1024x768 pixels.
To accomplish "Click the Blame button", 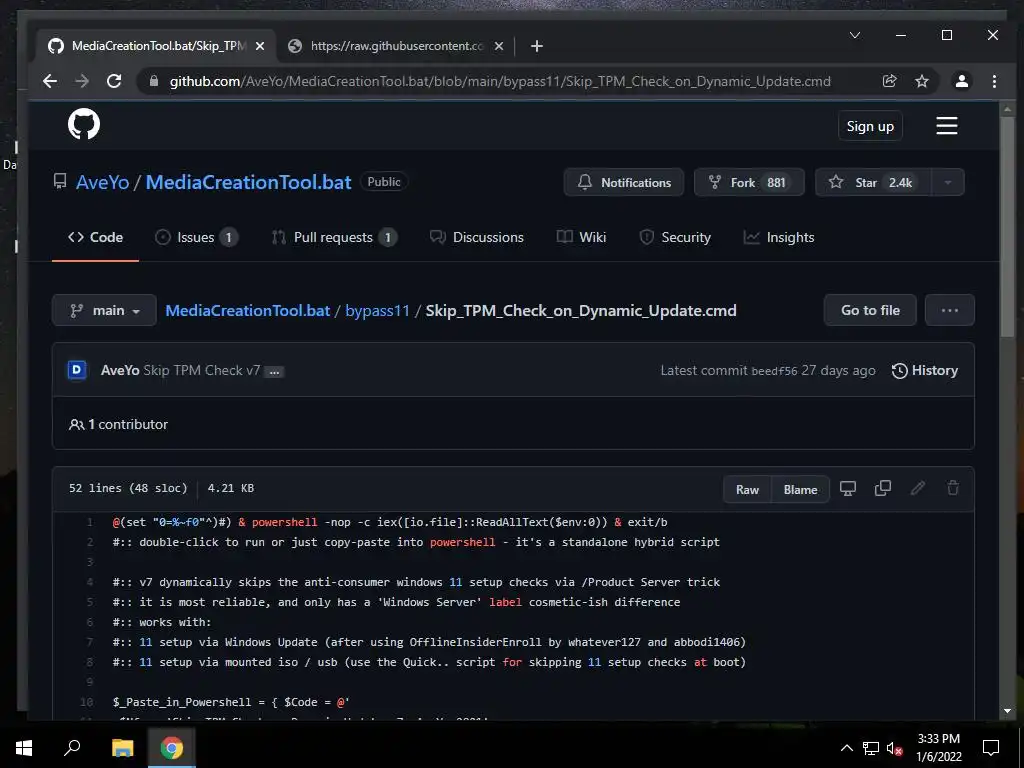I will [801, 490].
